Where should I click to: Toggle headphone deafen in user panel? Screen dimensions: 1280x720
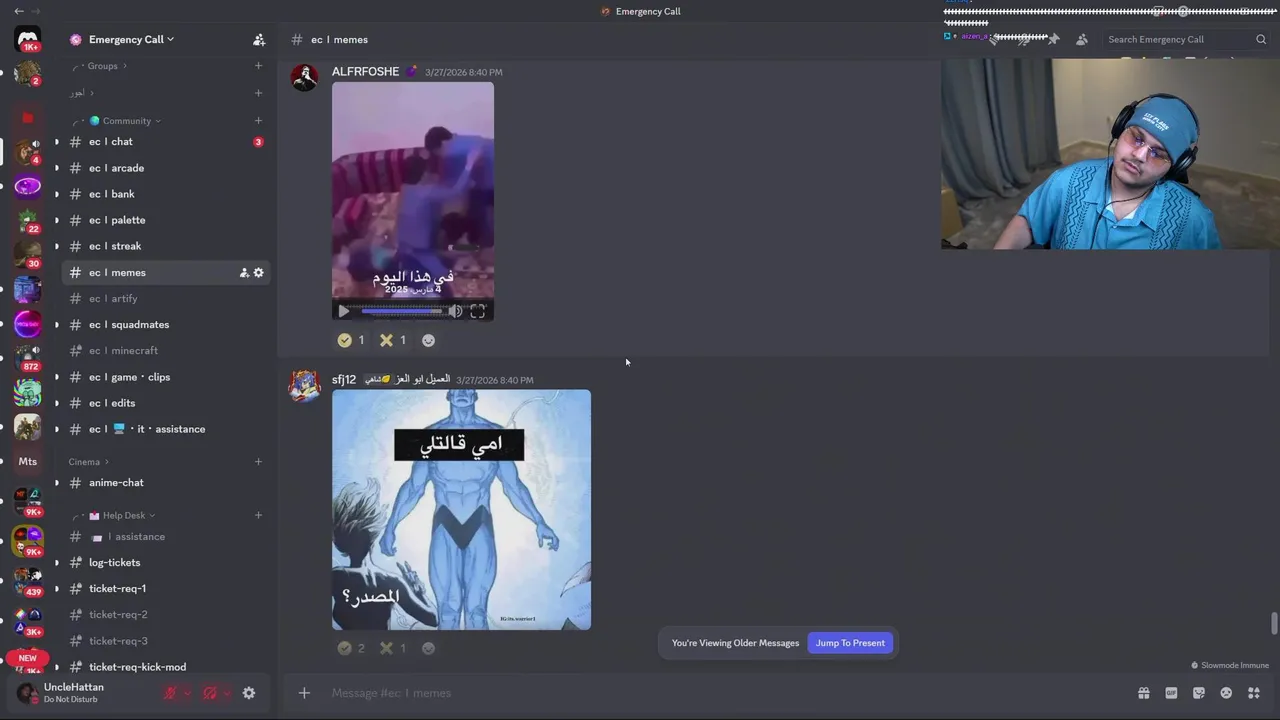click(210, 693)
